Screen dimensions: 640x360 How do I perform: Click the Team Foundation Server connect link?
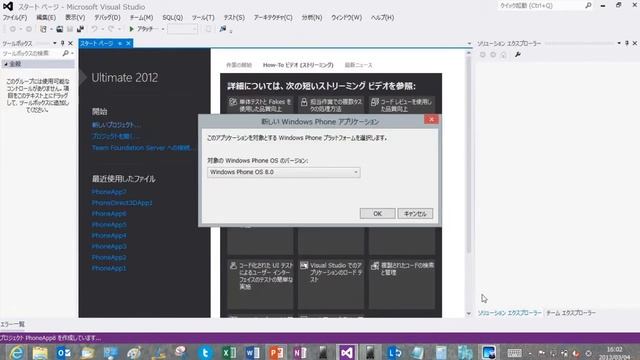142,148
